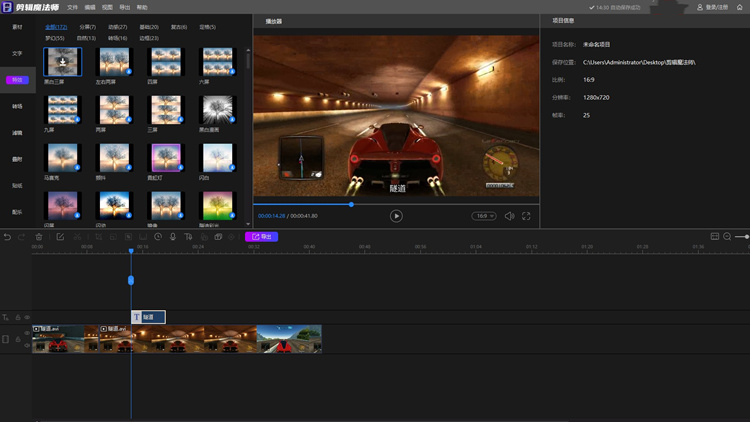The height and width of the screenshot is (422, 750).
Task: Open the edit pencil tool
Action: click(x=60, y=237)
